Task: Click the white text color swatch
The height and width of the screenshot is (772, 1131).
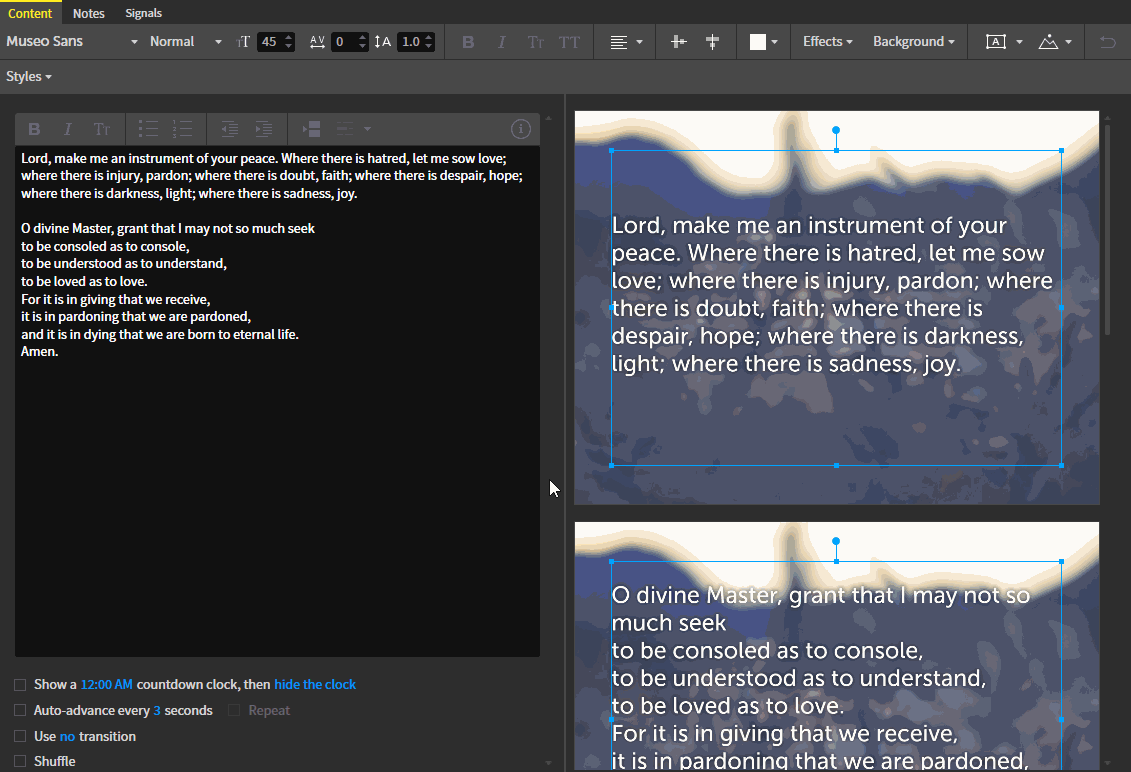Action: click(x=757, y=42)
